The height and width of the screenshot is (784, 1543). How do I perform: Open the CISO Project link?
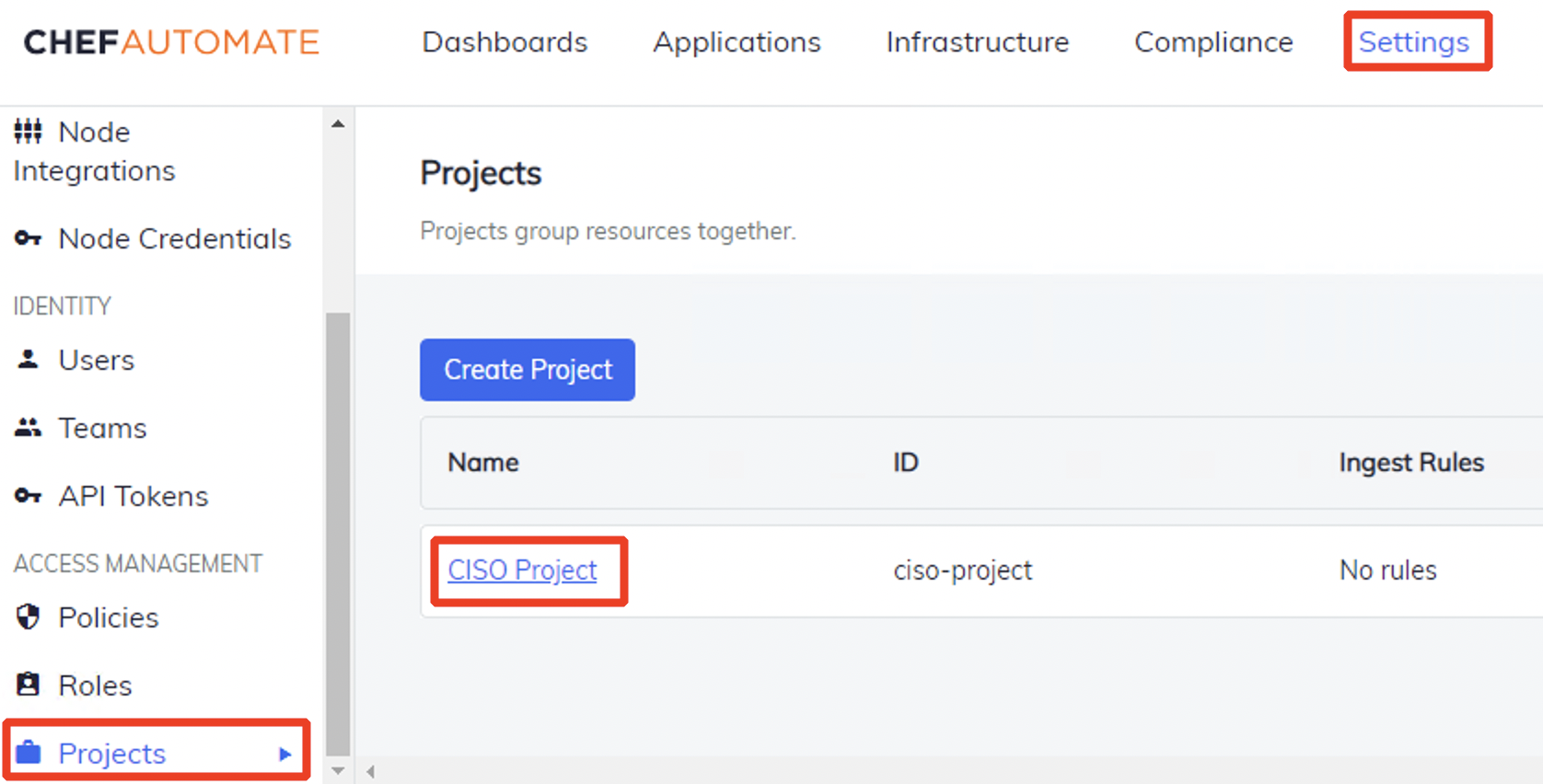pyautogui.click(x=522, y=571)
